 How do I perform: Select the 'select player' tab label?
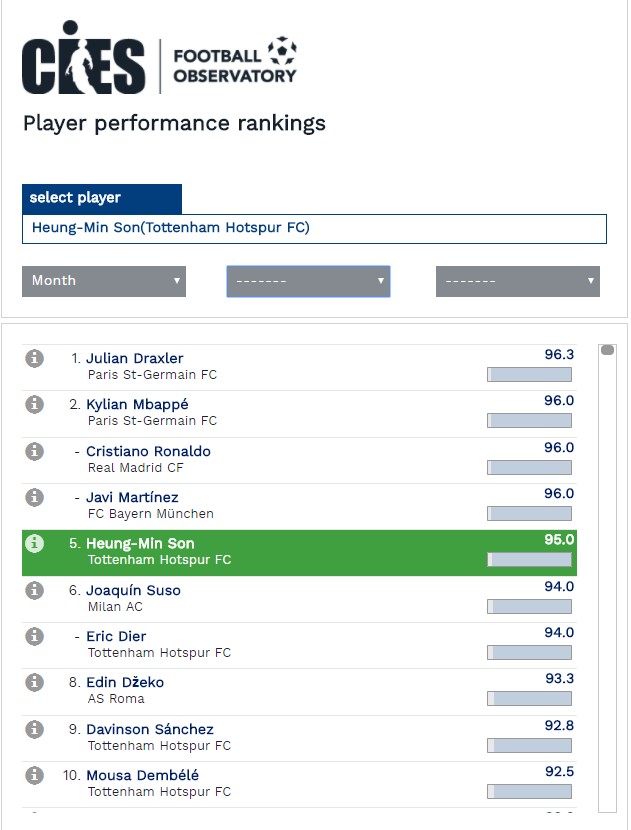[x=75, y=197]
